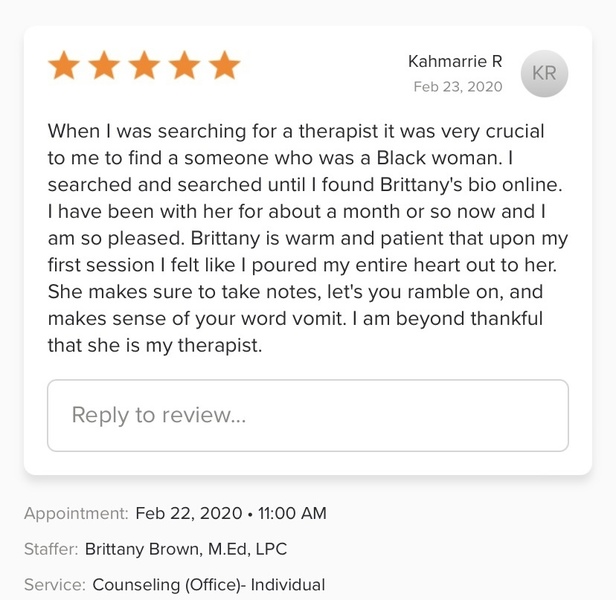
Task: Click the first orange rating star
Action: [65, 66]
